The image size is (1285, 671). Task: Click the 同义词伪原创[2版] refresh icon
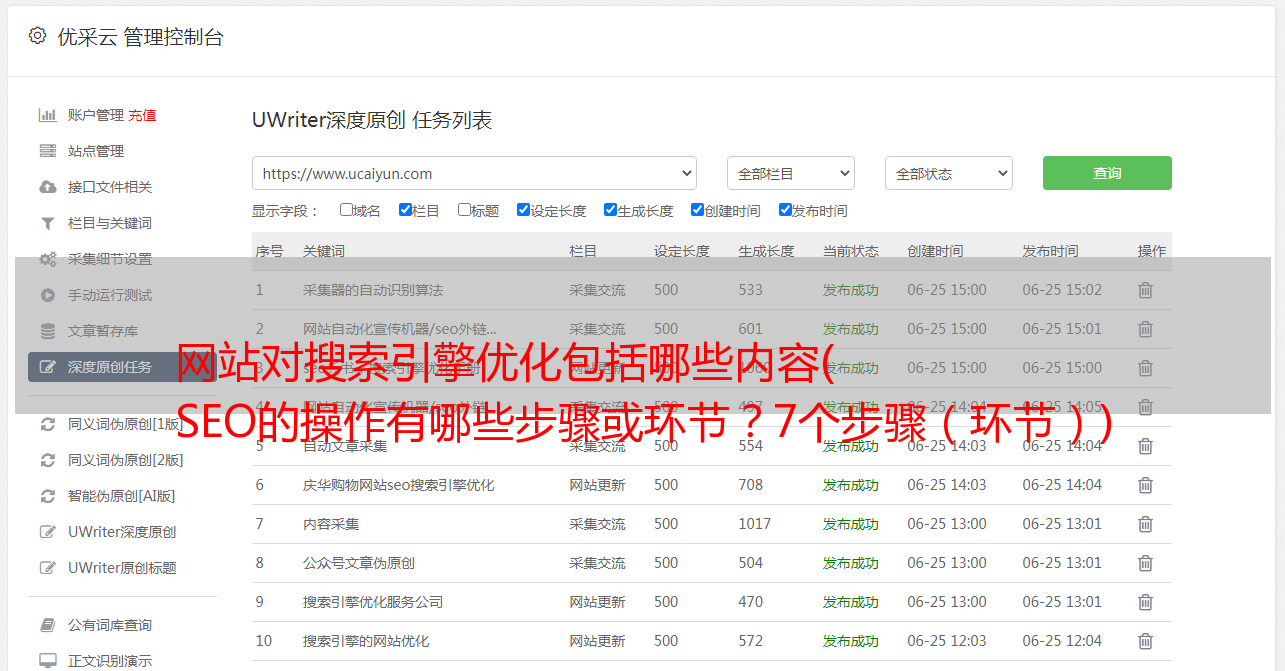tap(47, 460)
